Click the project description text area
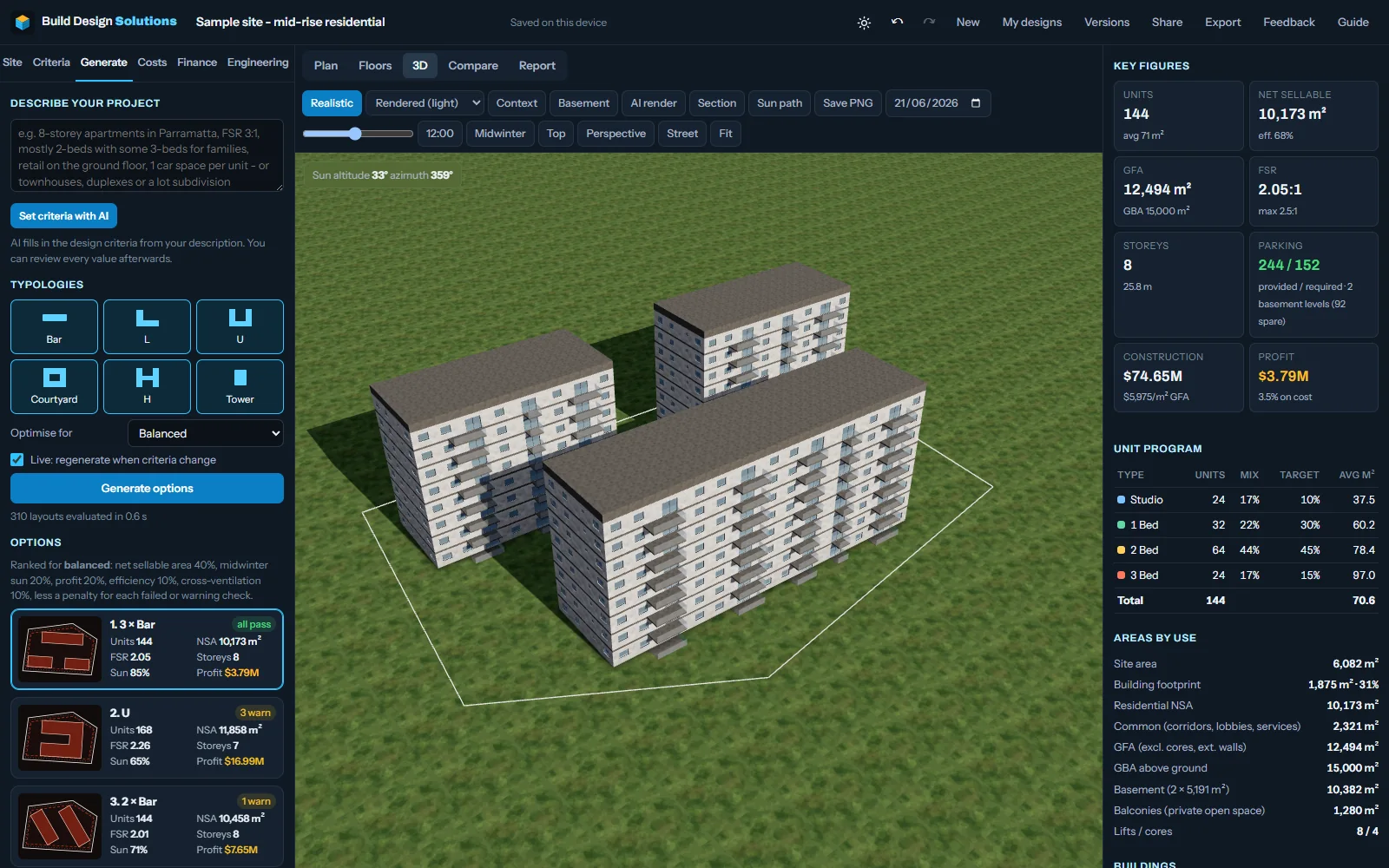 pos(147,155)
